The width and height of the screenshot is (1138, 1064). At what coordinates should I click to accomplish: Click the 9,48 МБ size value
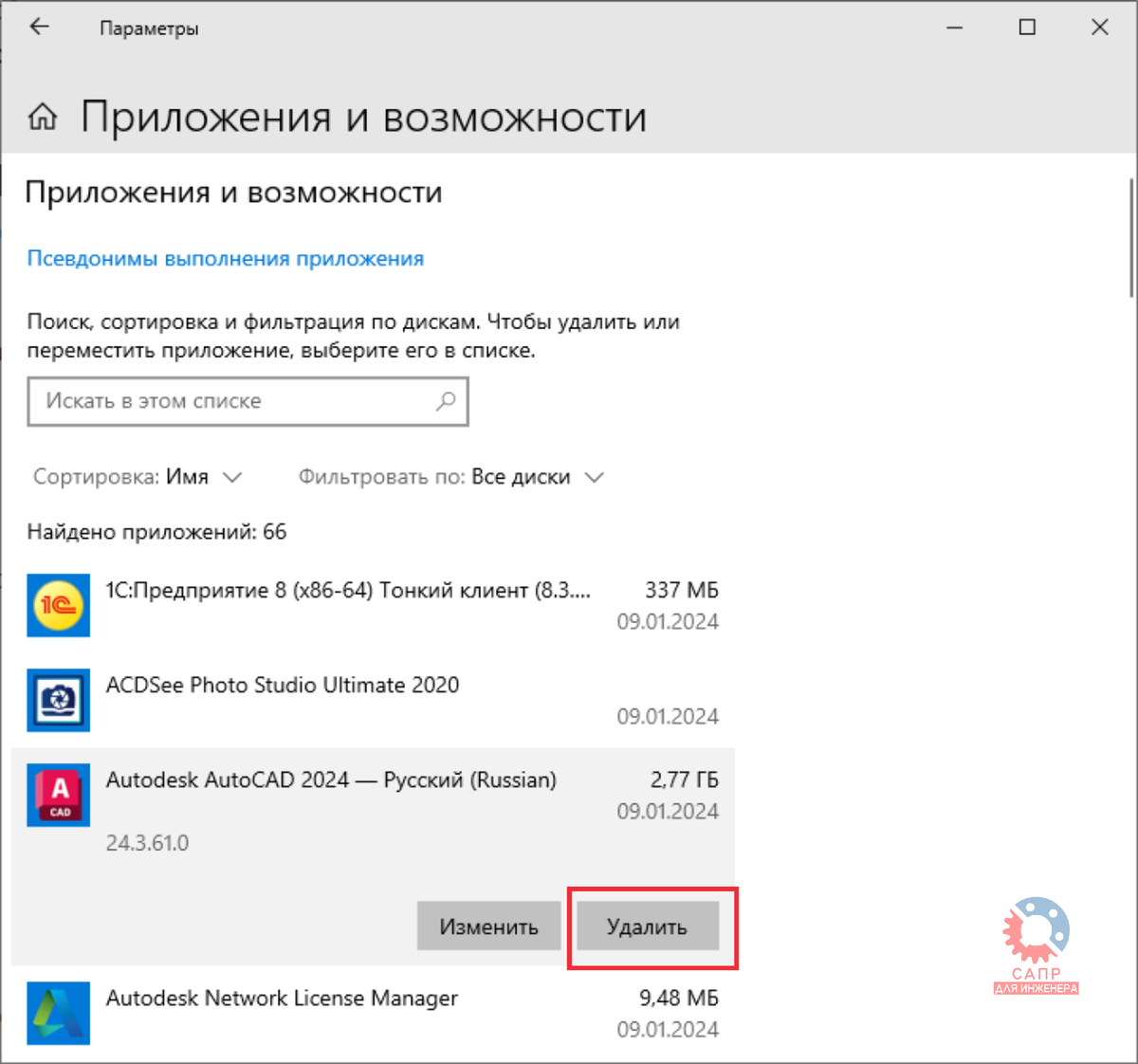click(679, 999)
